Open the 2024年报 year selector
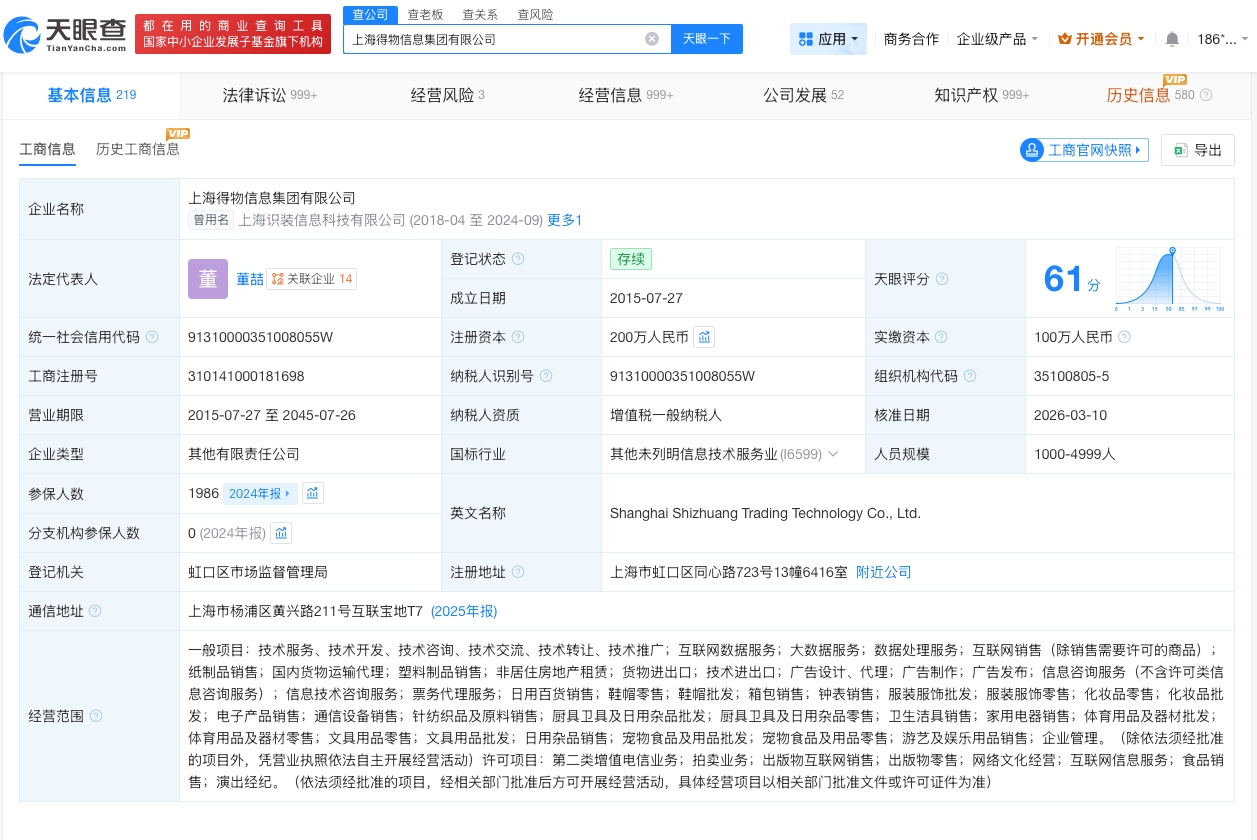Screen dimensions: 1257x840 [261, 493]
